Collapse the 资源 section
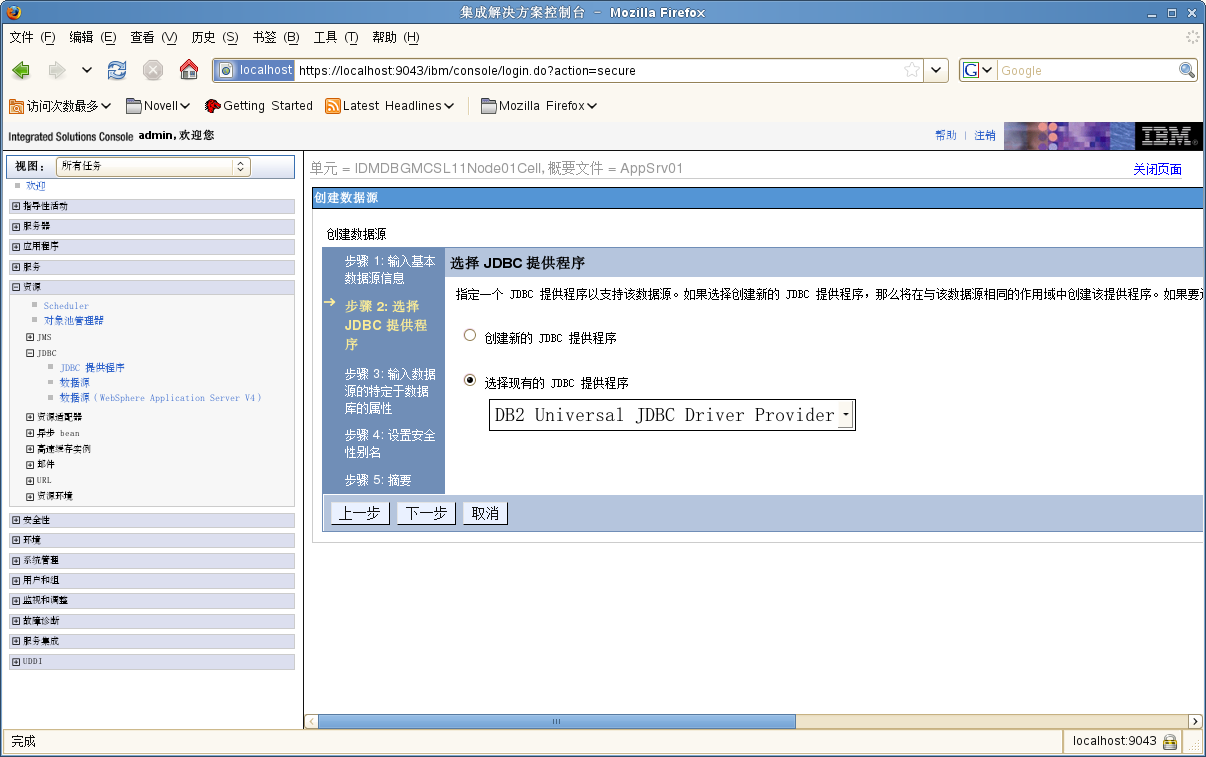1206x757 pixels. tap(16, 287)
